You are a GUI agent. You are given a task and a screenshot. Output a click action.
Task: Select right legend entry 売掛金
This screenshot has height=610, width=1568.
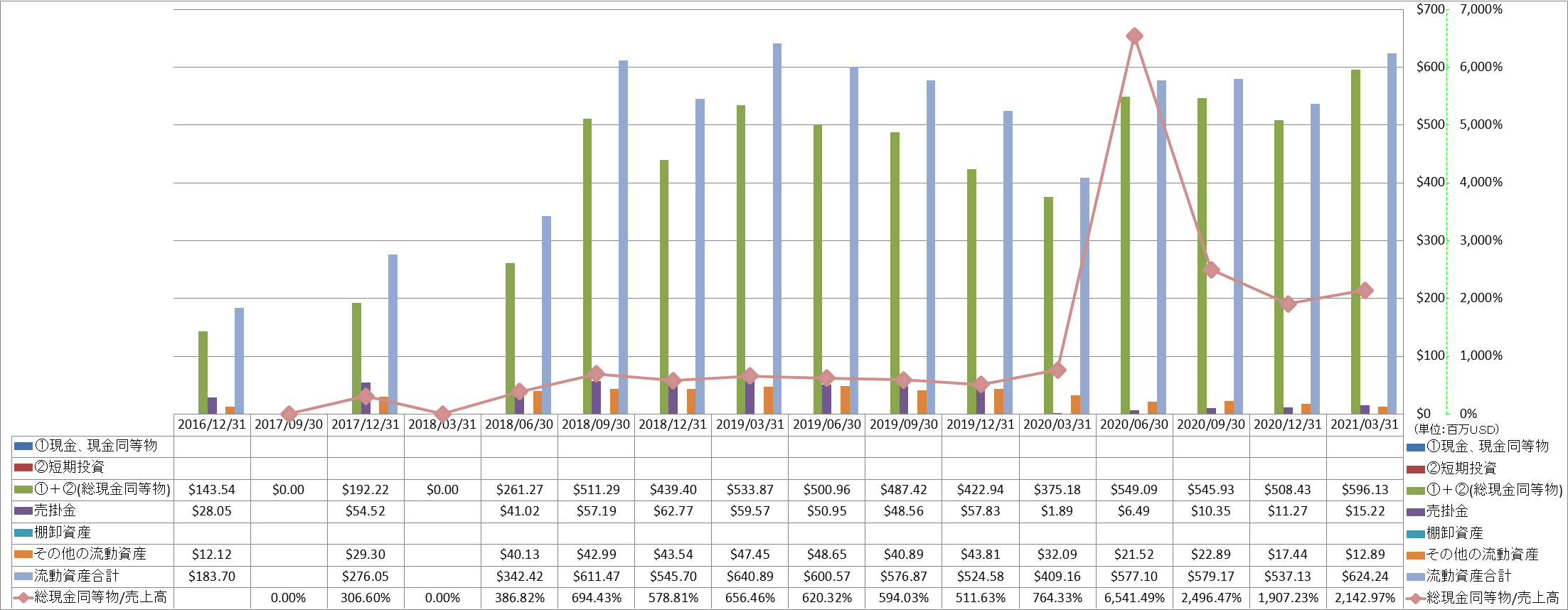(x=1437, y=511)
